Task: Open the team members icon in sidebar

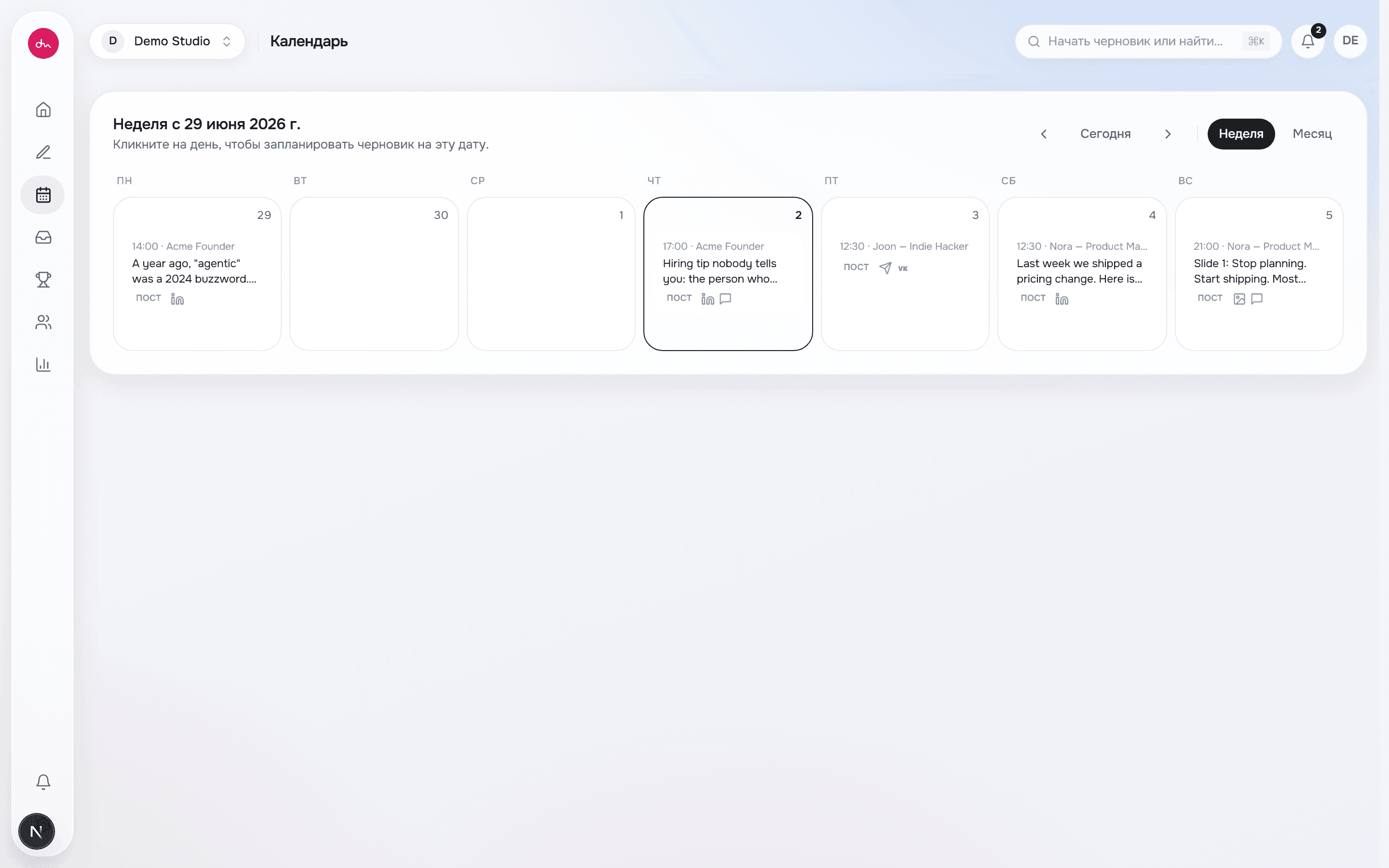Action: tap(43, 322)
